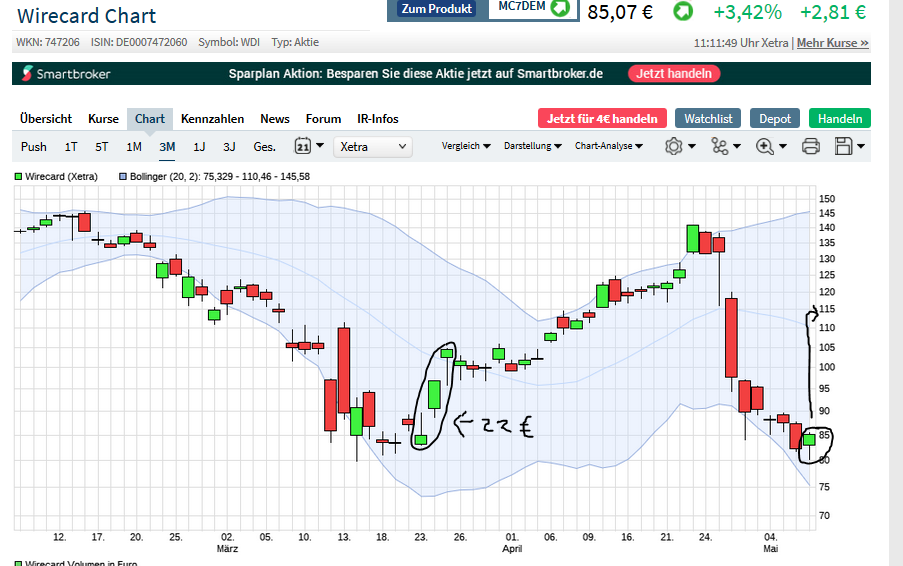The image size is (903, 566).
Task: Save chart using the floppy disk icon
Action: pyautogui.click(x=844, y=146)
